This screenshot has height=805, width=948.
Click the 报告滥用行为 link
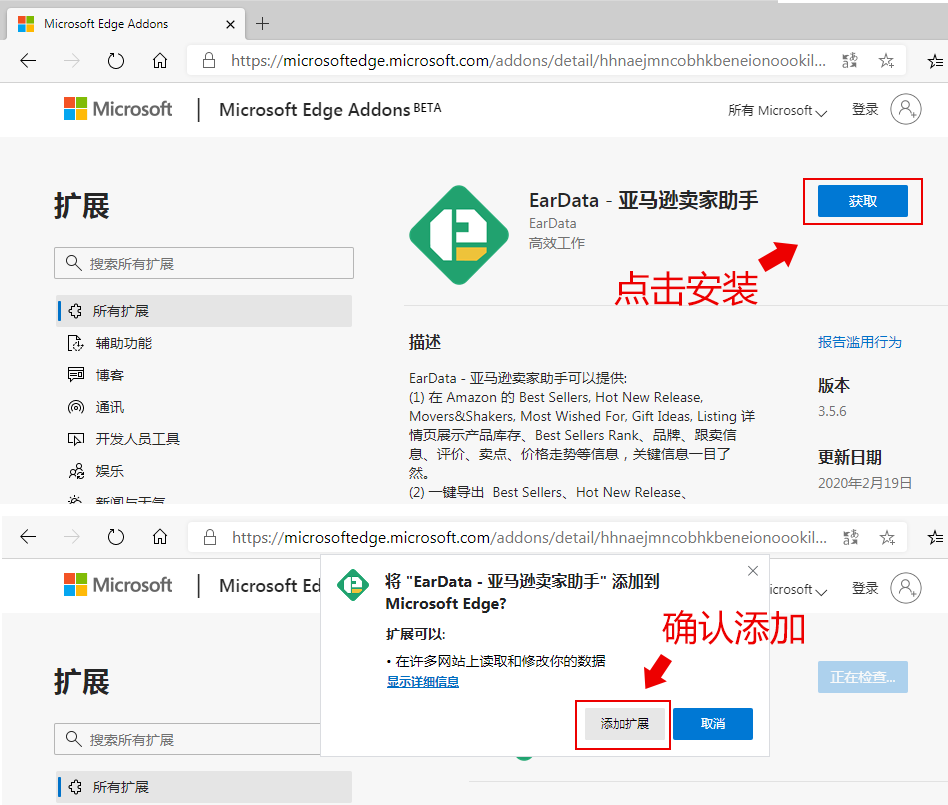(860, 342)
